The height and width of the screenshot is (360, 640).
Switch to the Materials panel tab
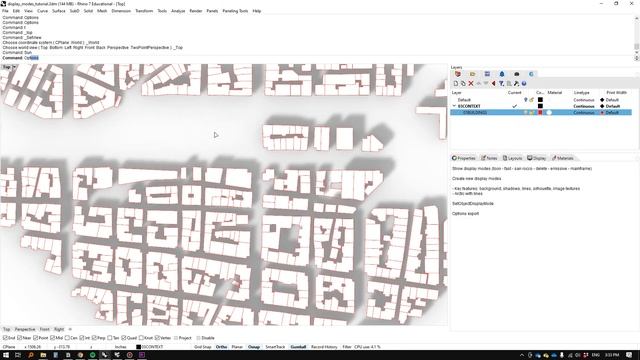(x=563, y=158)
